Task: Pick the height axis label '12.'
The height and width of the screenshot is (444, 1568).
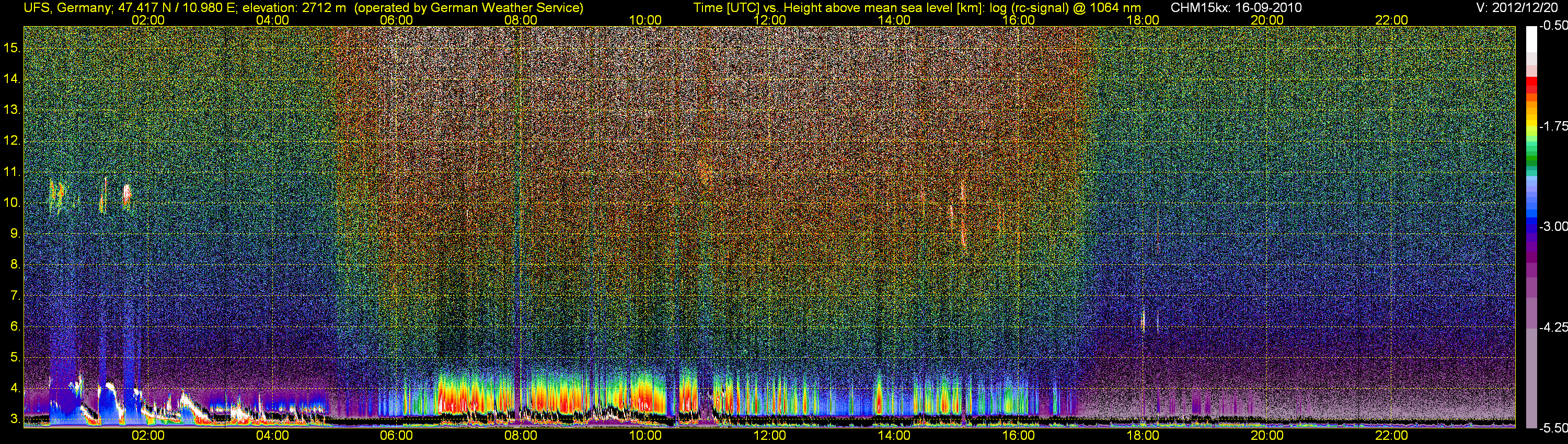Action: coord(12,141)
